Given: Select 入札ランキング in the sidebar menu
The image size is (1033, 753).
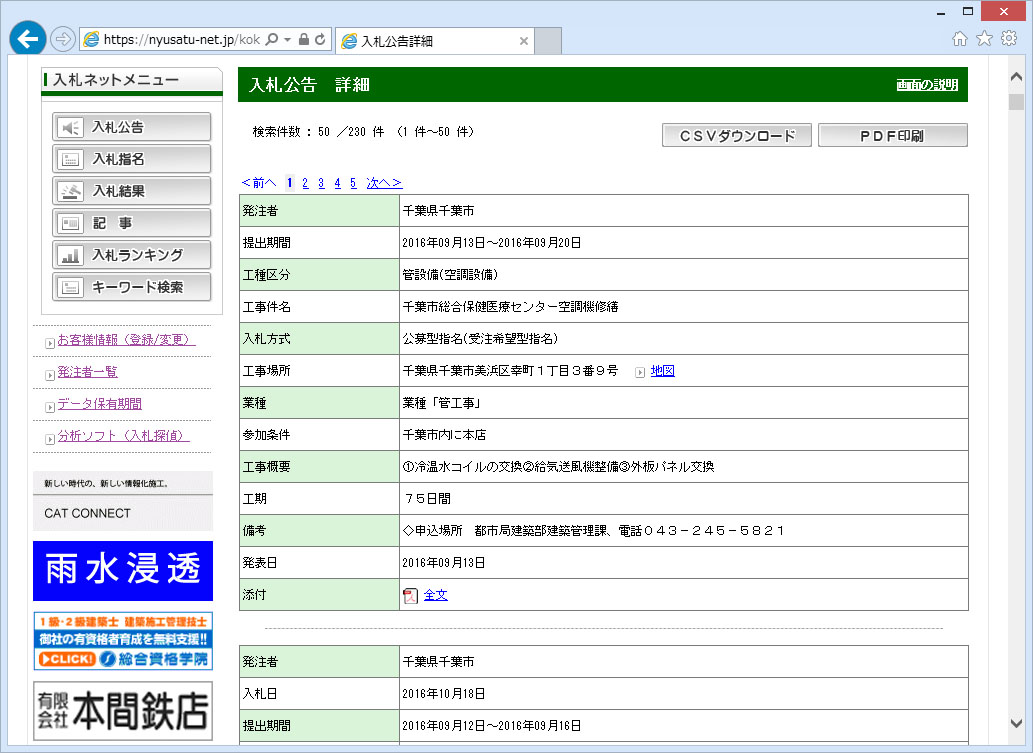Looking at the screenshot, I should click(x=131, y=255).
